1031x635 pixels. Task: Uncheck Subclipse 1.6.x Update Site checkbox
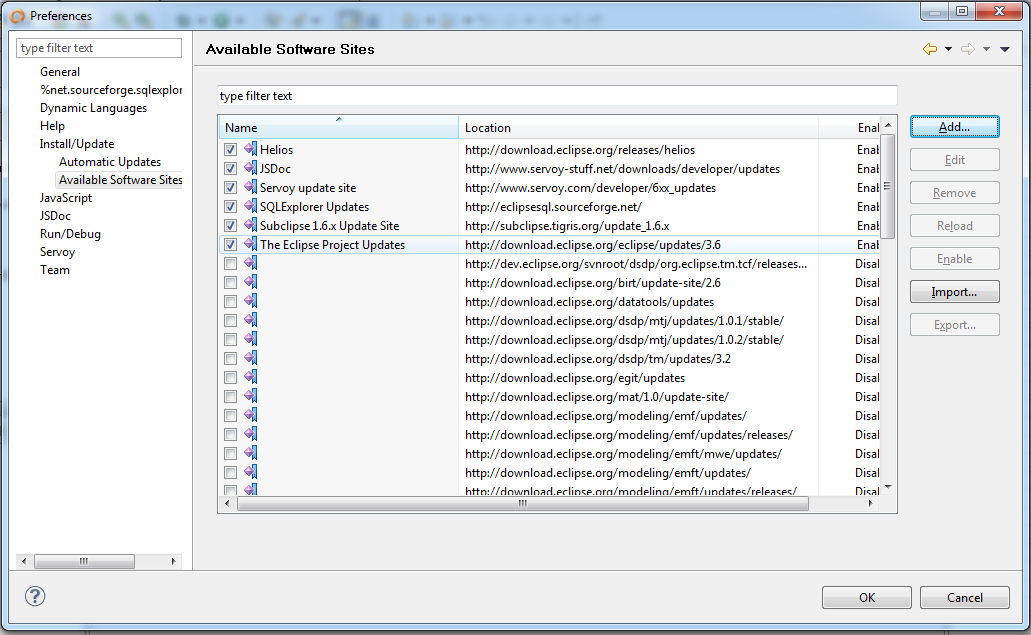click(230, 226)
